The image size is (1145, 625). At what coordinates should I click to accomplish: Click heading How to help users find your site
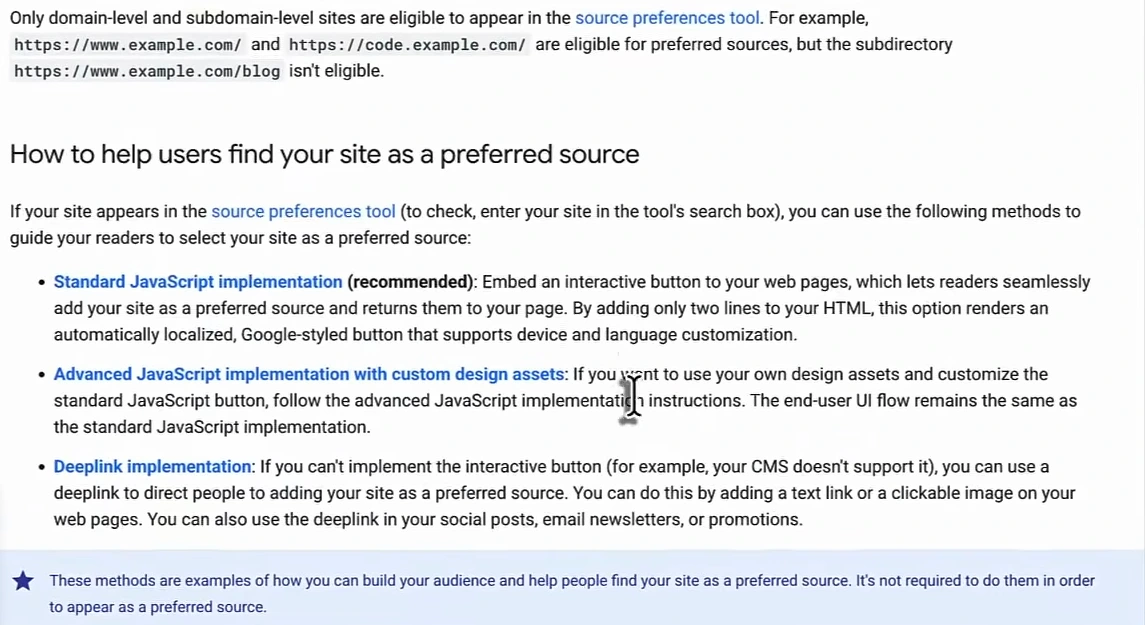tap(324, 155)
